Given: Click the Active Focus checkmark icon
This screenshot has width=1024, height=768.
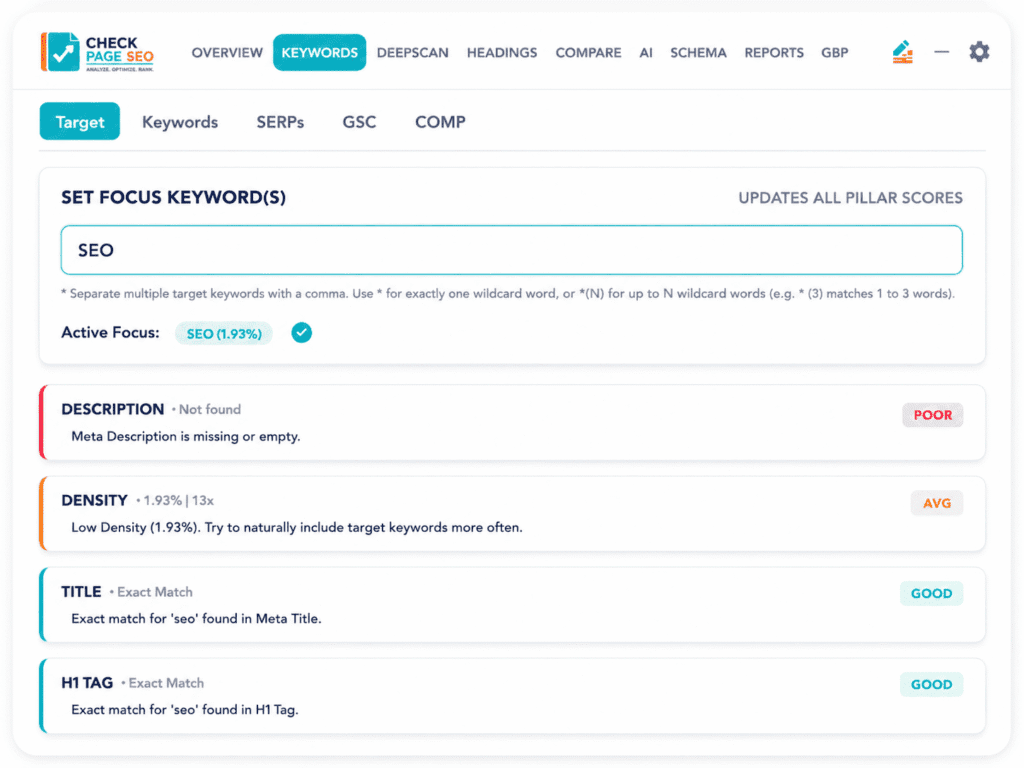Looking at the screenshot, I should coord(301,333).
